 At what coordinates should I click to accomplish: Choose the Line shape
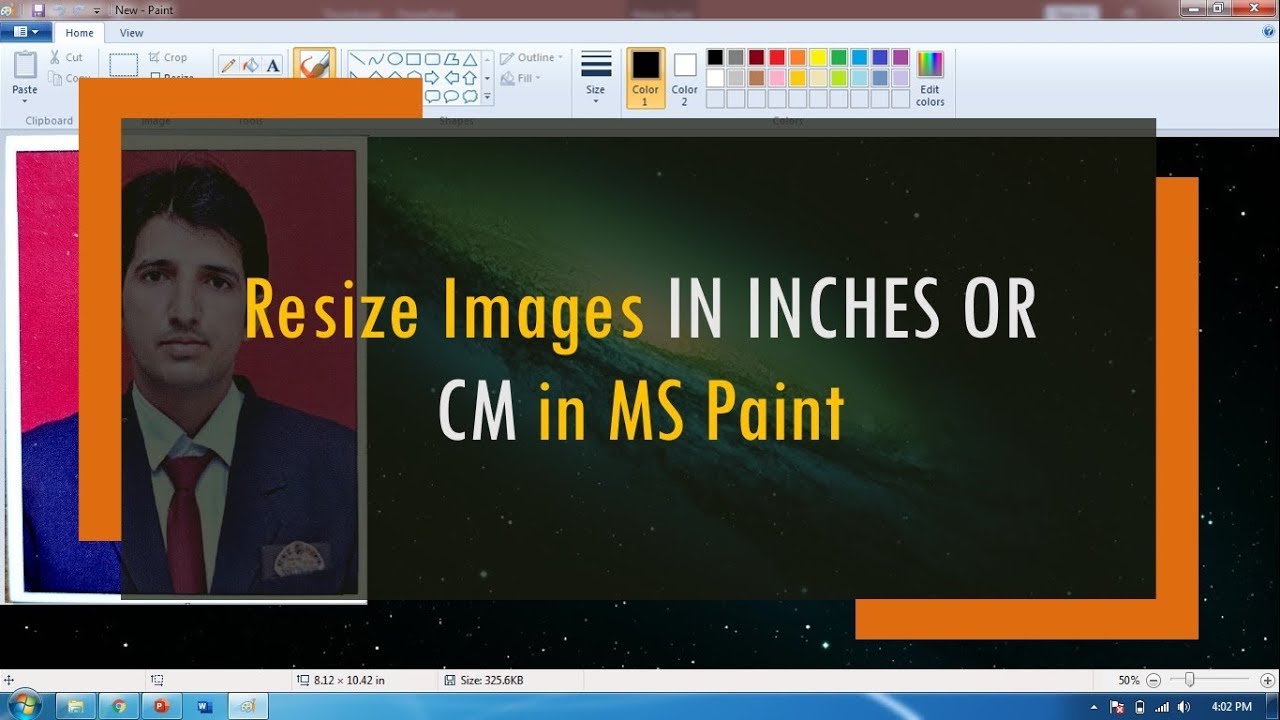(x=357, y=59)
